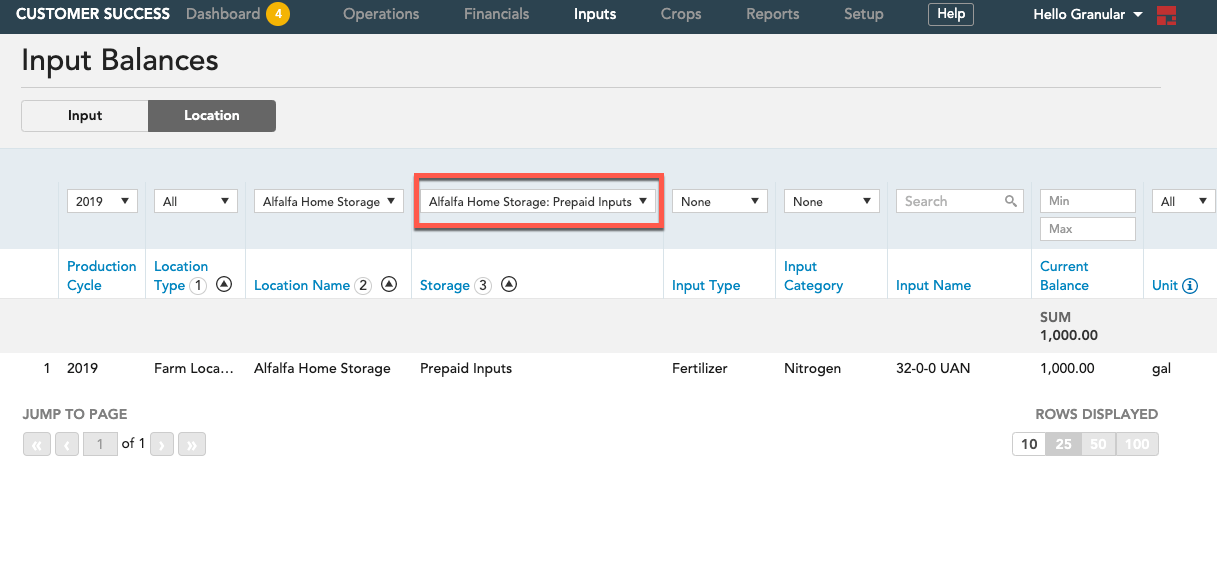Viewport: 1217px width, 563px height.
Task: Jump to the last page arrow
Action: 193,444
